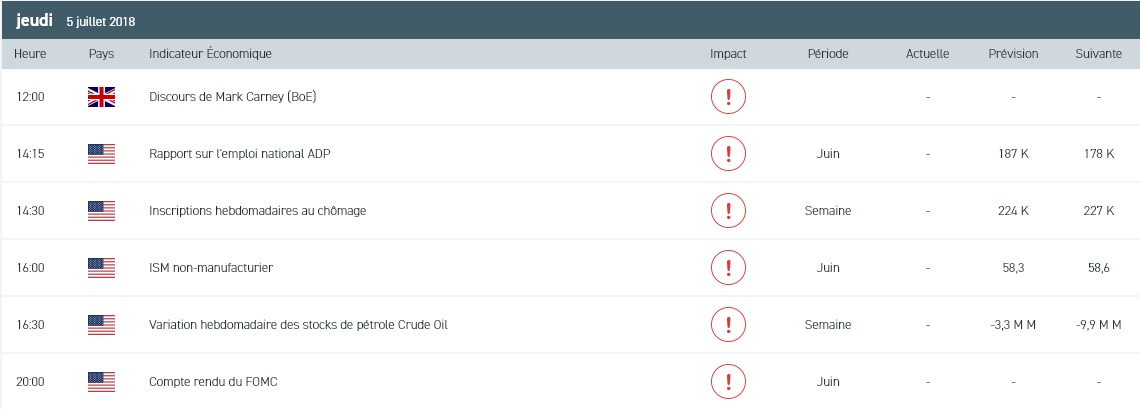Click impact alert icon for Crude Oil stocks
The width and height of the screenshot is (1140, 409).
tap(728, 325)
